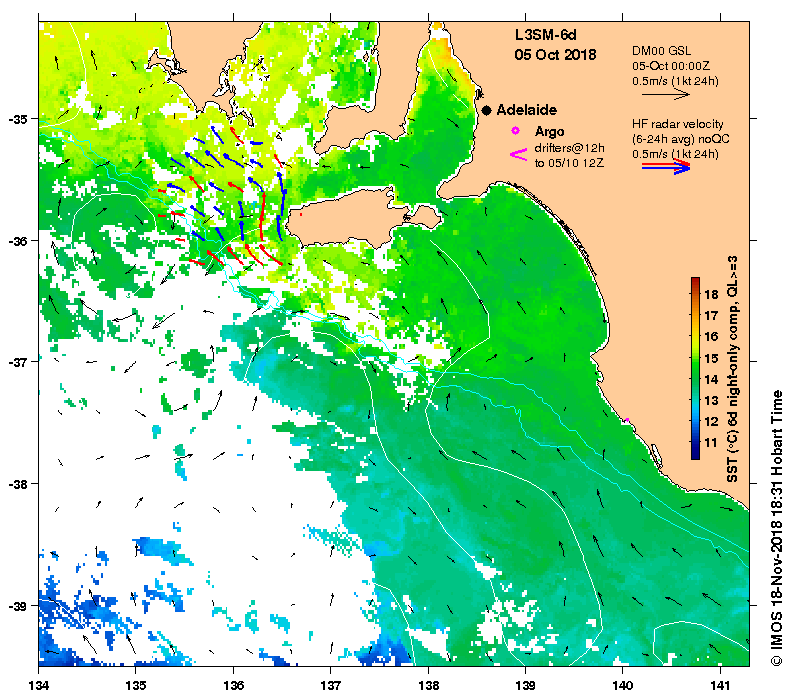Screen dimensions: 791x700
Task: Click the latitude label -39
Action: pyautogui.click(x=17, y=605)
